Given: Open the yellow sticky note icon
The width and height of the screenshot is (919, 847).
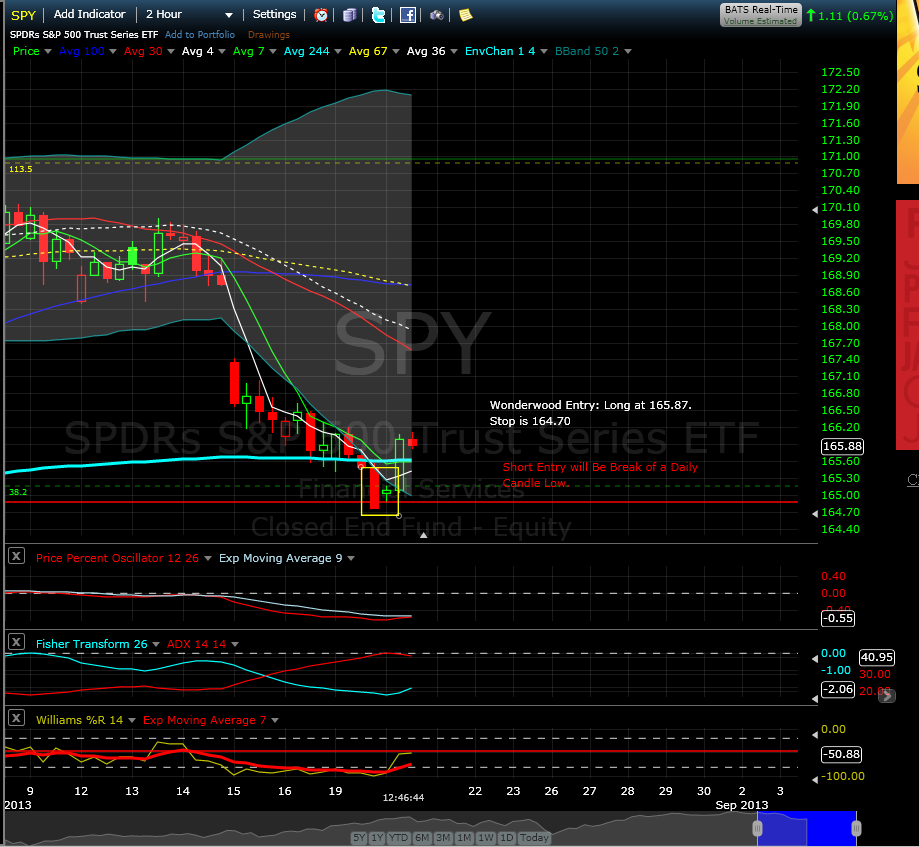Looking at the screenshot, I should coord(465,15).
